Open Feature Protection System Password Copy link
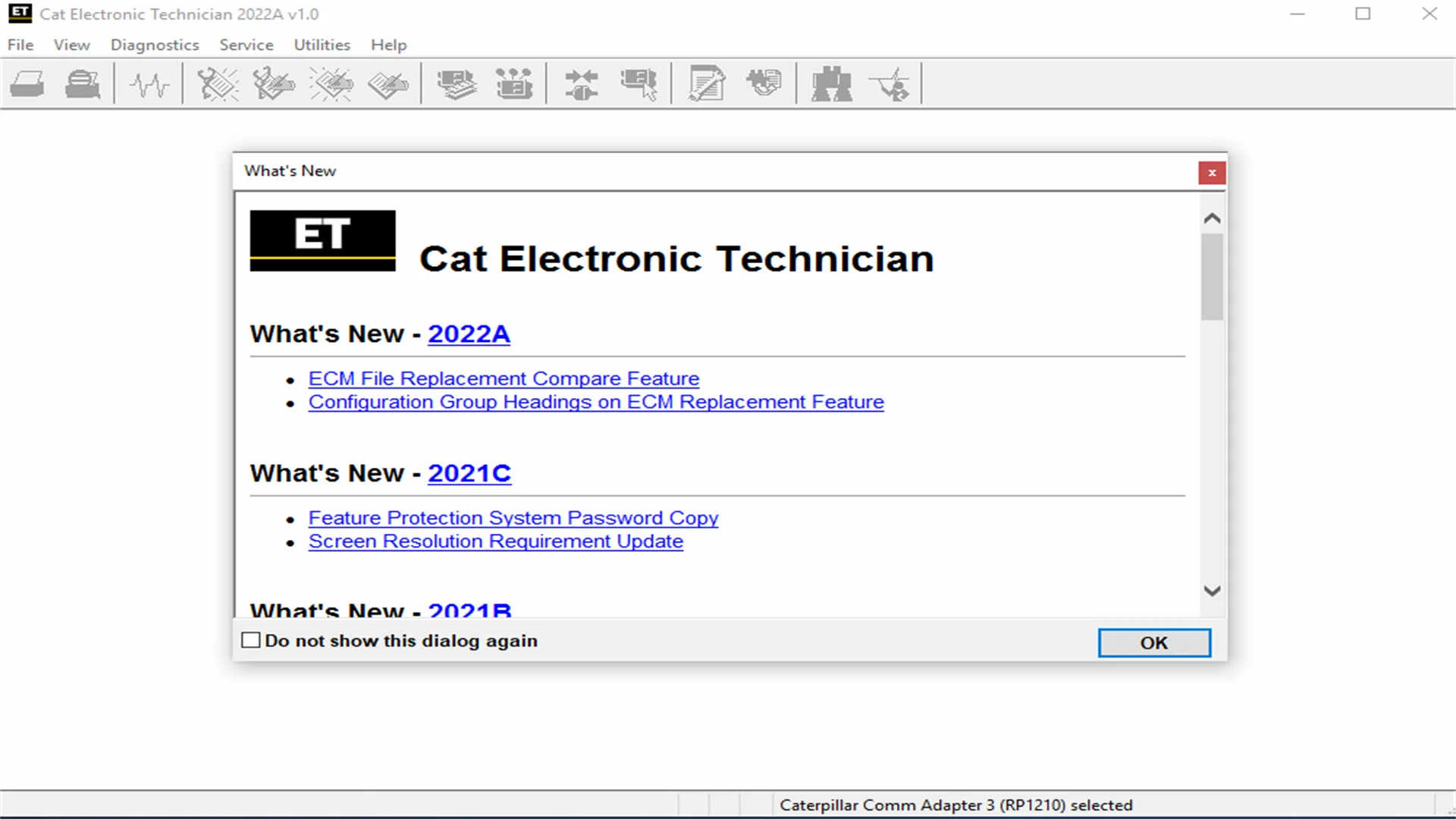1456x819 pixels. click(513, 518)
